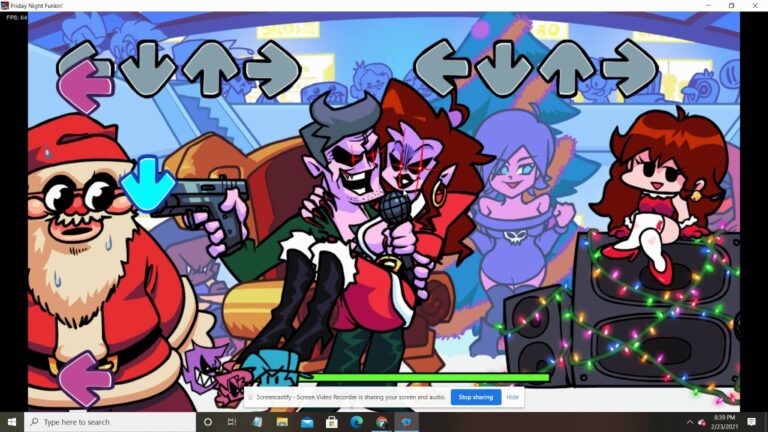Open File Explorer from the taskbar
768x432 pixels.
click(282, 422)
